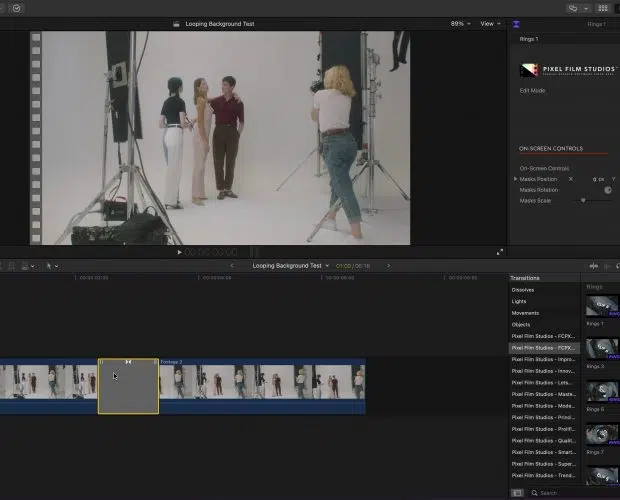Click the Pixel Film Studios logo in inspector
The width and height of the screenshot is (620, 500).
pos(568,70)
